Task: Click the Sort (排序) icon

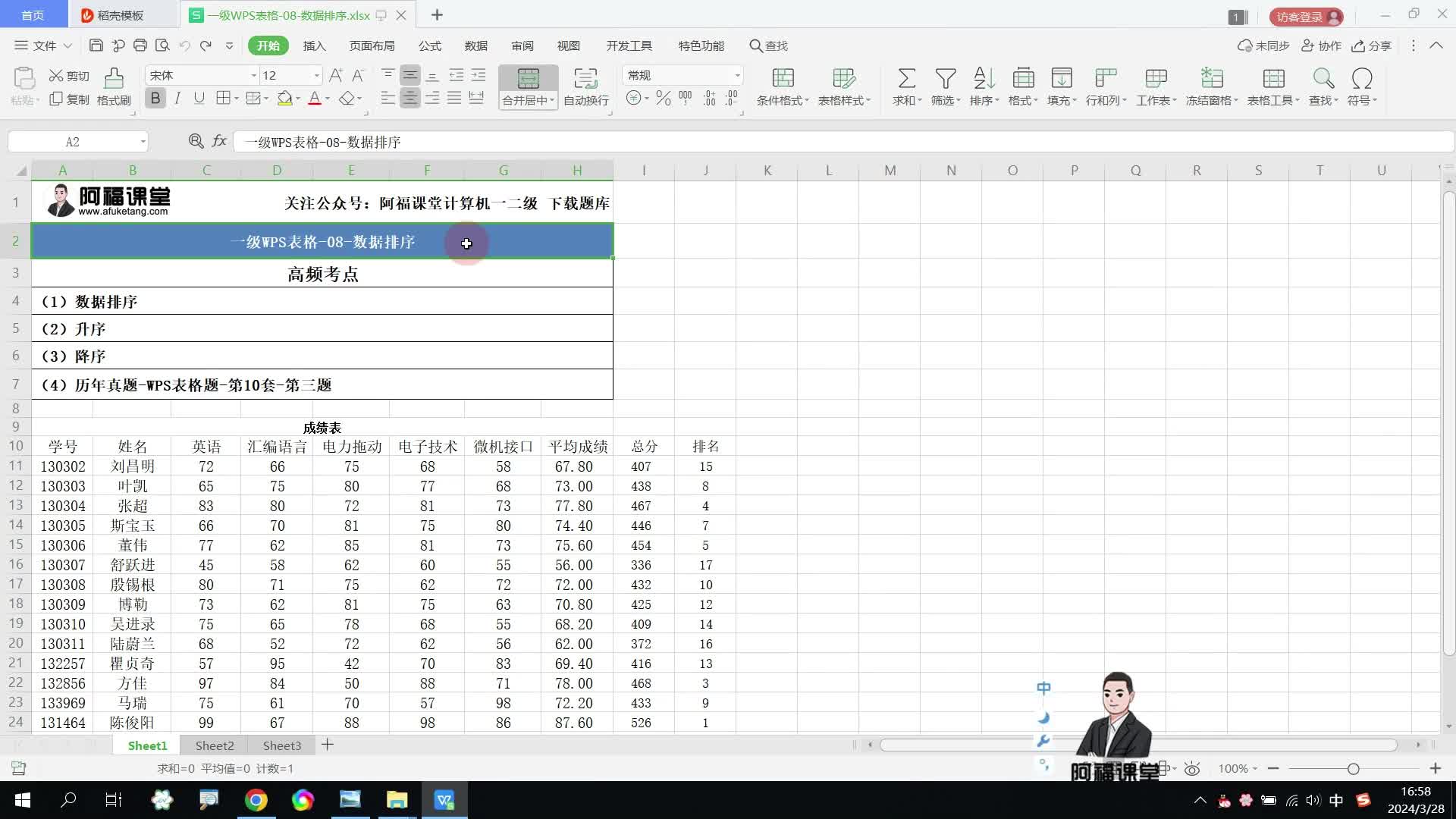Action: (984, 79)
